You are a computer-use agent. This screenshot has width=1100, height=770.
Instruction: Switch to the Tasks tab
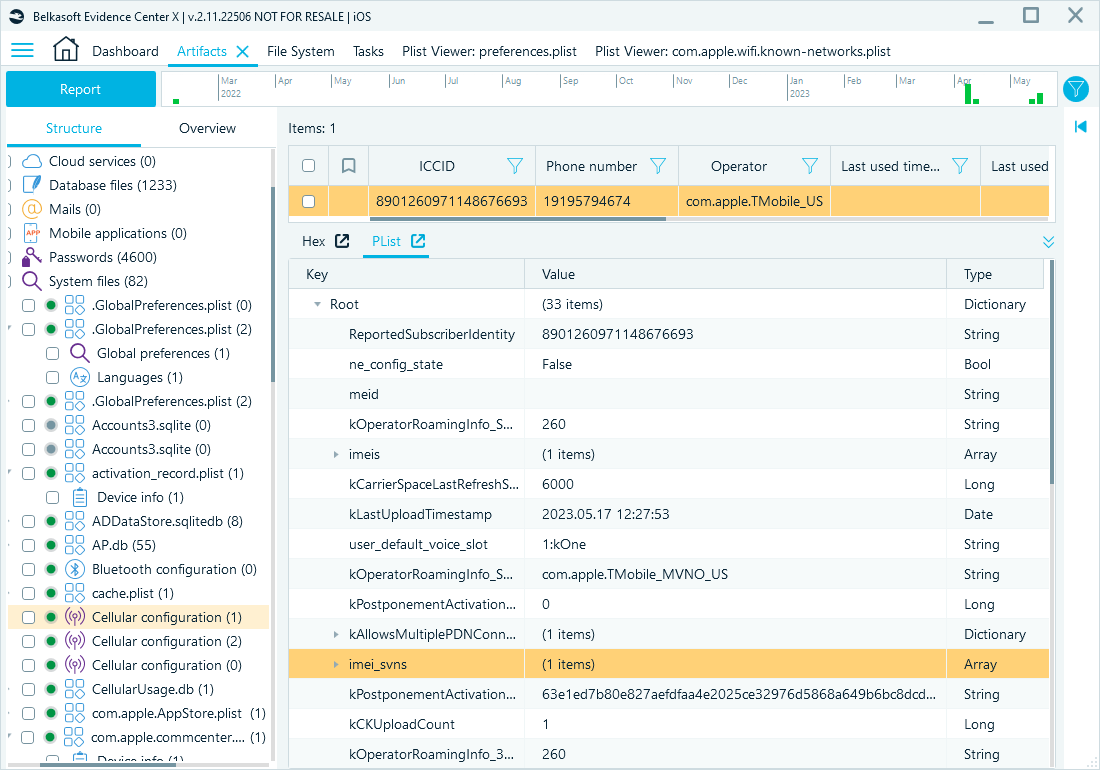(368, 51)
